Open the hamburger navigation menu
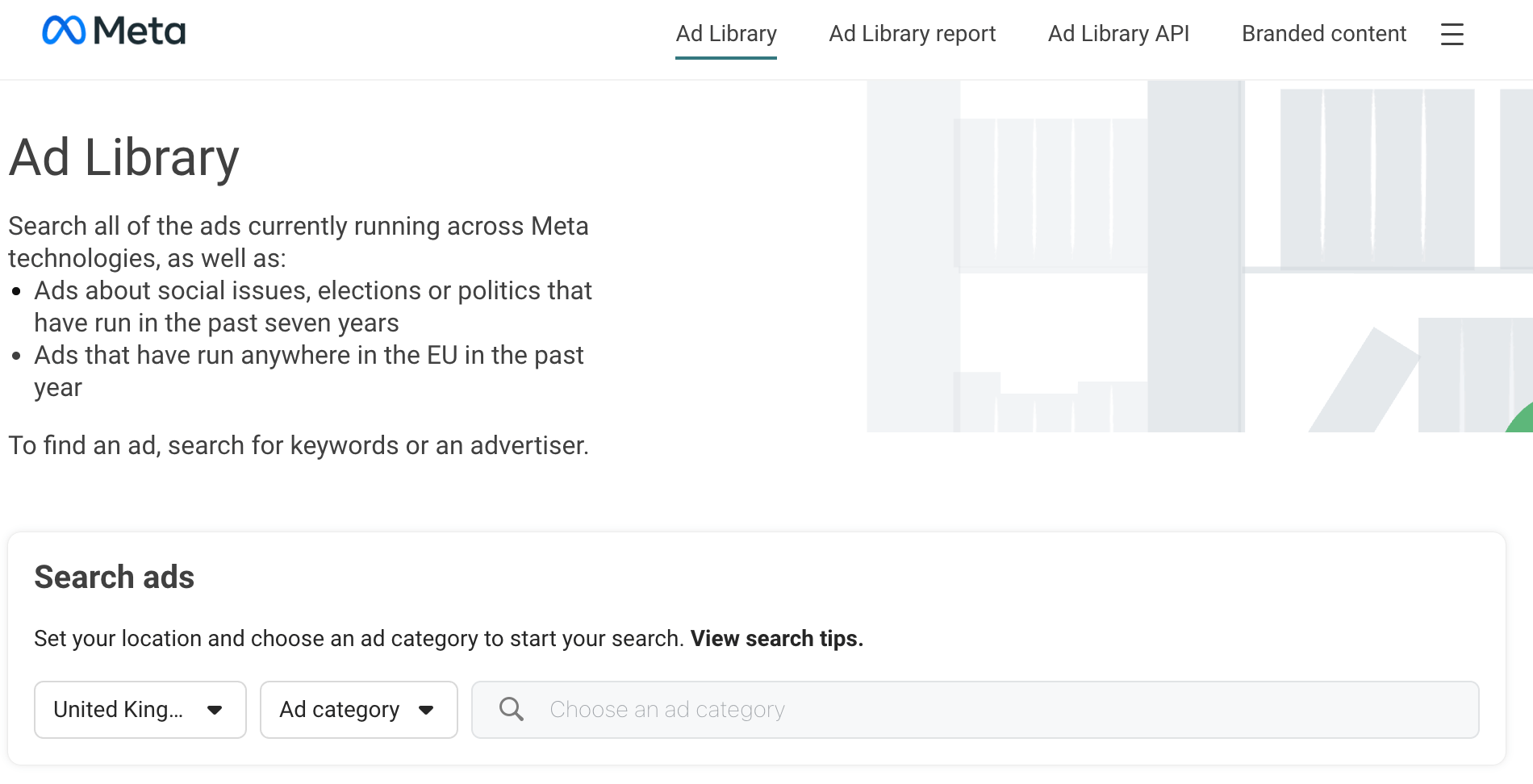 1452,35
